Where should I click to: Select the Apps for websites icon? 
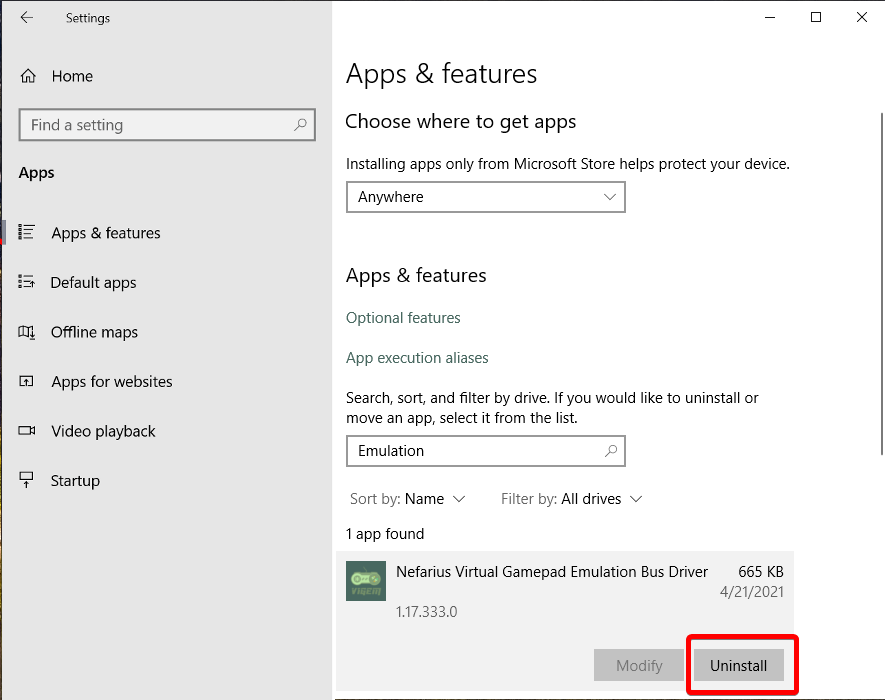(26, 381)
